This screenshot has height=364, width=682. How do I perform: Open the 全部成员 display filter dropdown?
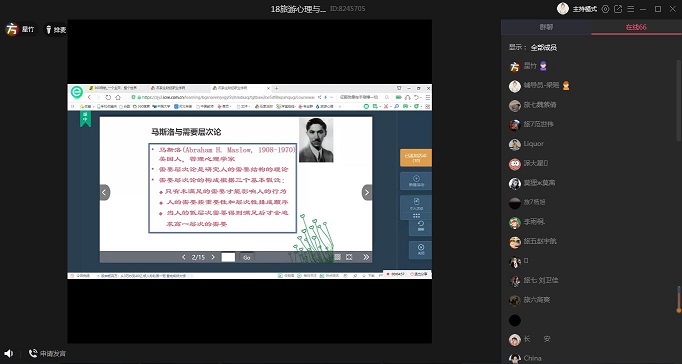(x=544, y=47)
